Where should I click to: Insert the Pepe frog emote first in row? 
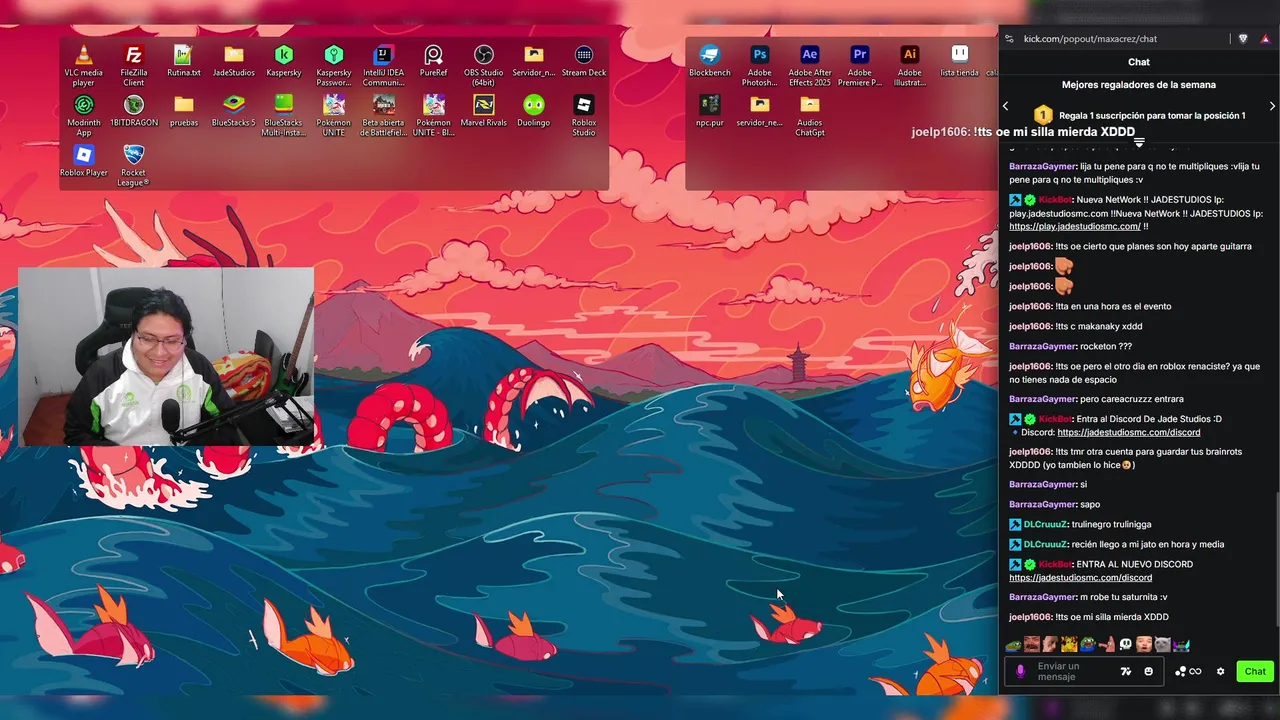click(1014, 645)
